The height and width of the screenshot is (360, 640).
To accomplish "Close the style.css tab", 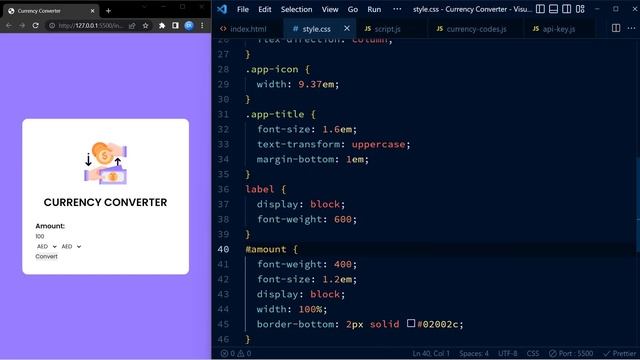I will tap(347, 28).
